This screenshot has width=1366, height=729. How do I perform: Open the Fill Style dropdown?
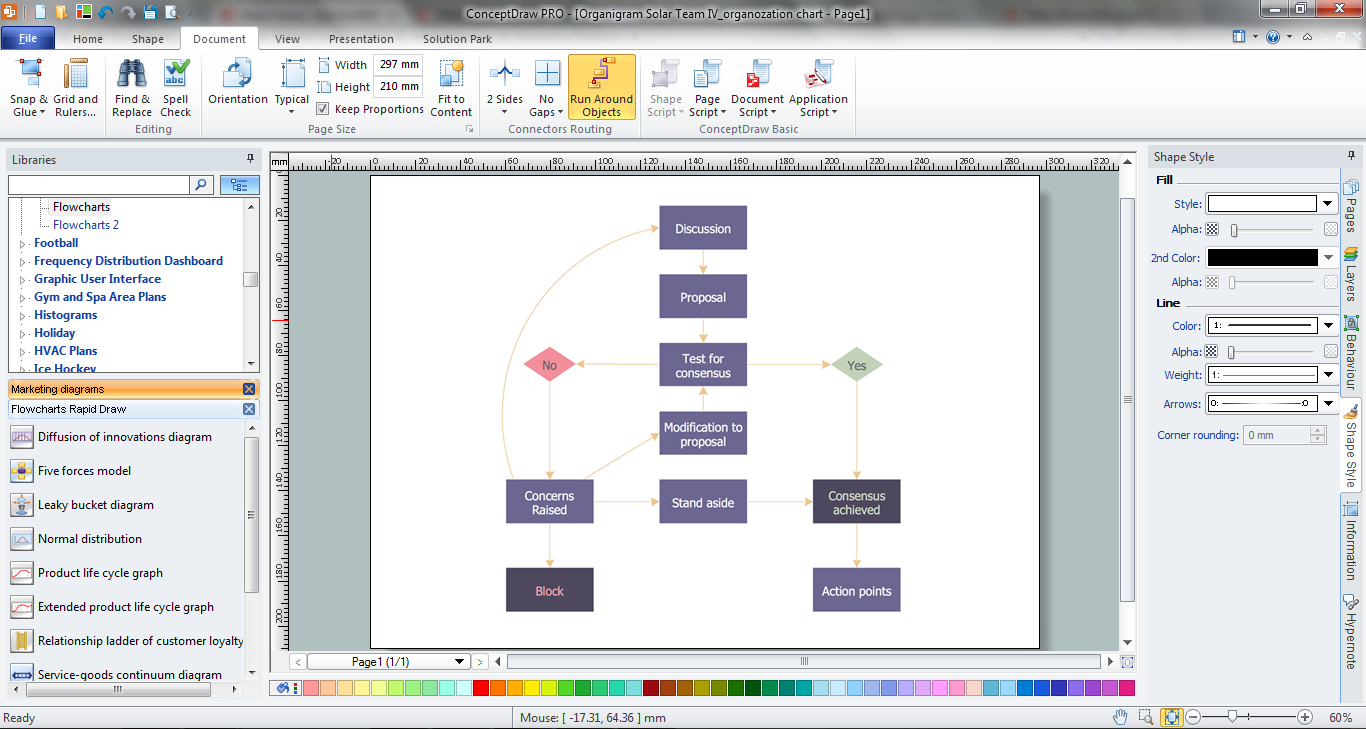coord(1328,204)
